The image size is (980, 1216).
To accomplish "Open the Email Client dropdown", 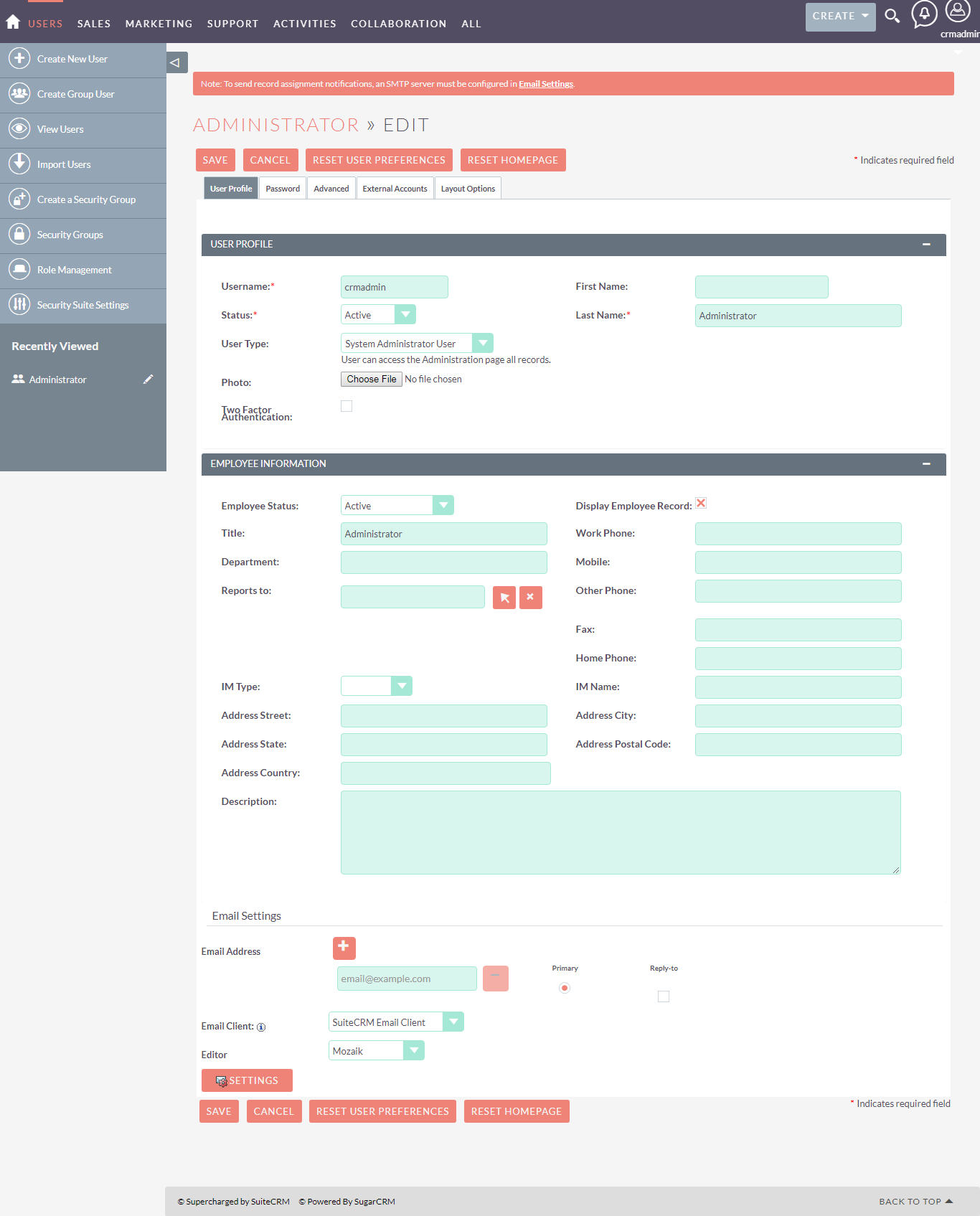I will point(396,1022).
